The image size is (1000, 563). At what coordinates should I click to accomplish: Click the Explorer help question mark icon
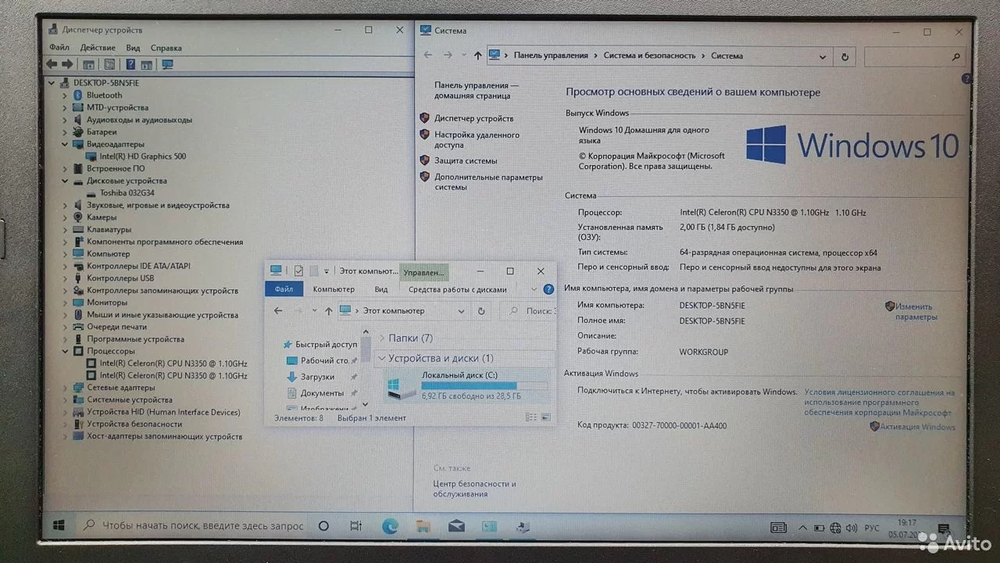pyautogui.click(x=548, y=289)
